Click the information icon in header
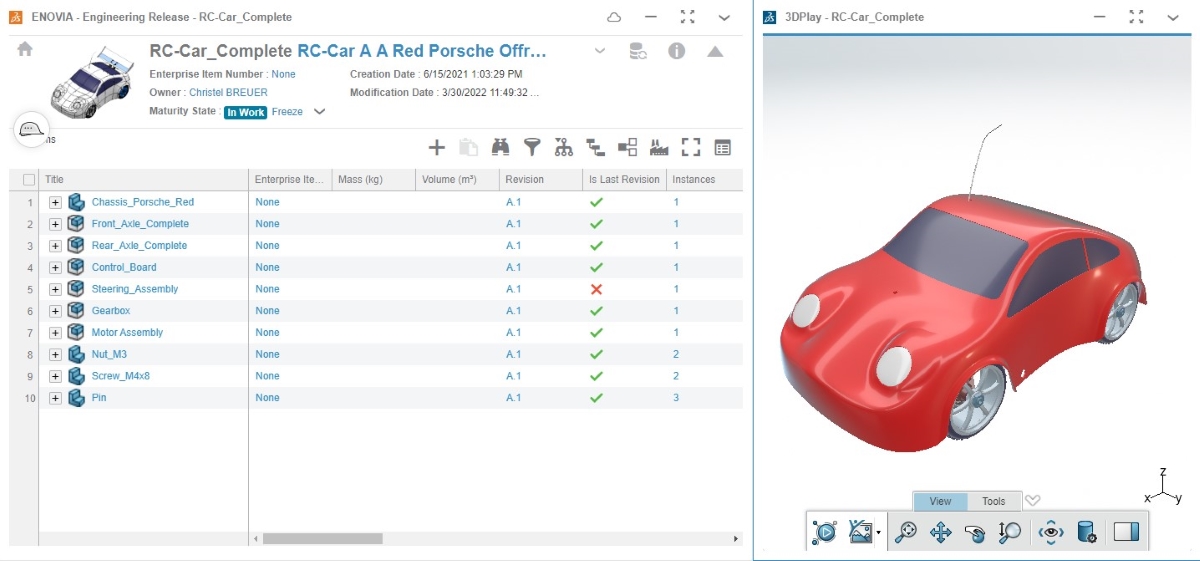The image size is (1200, 561). tap(677, 51)
